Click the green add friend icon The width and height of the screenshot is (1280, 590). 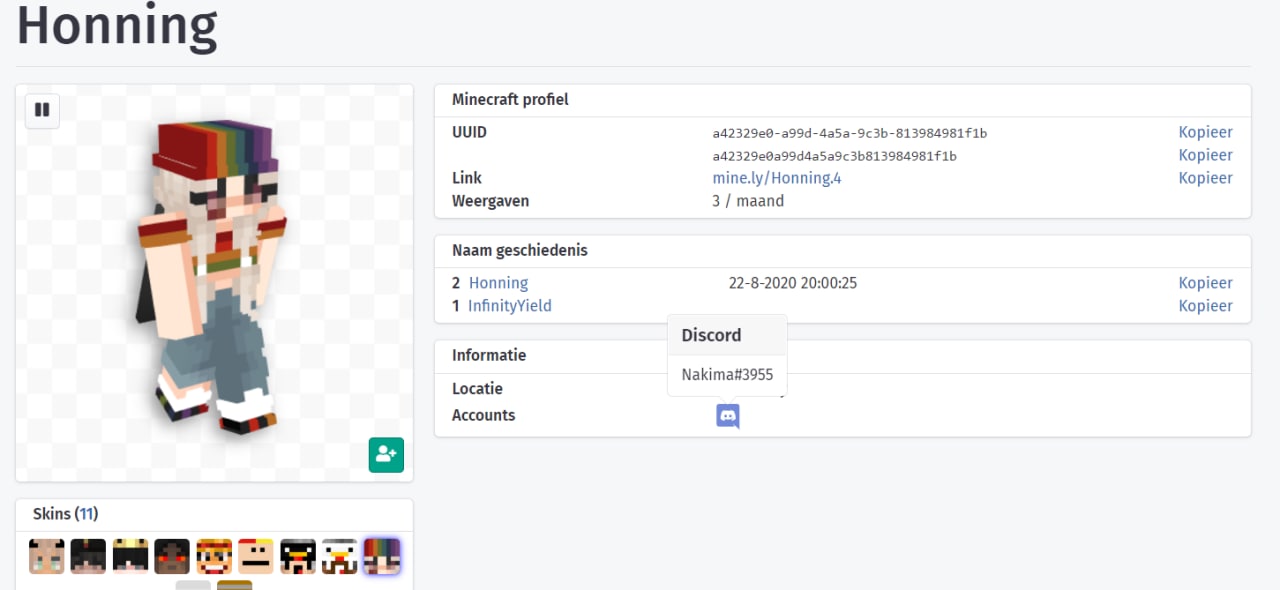386,455
